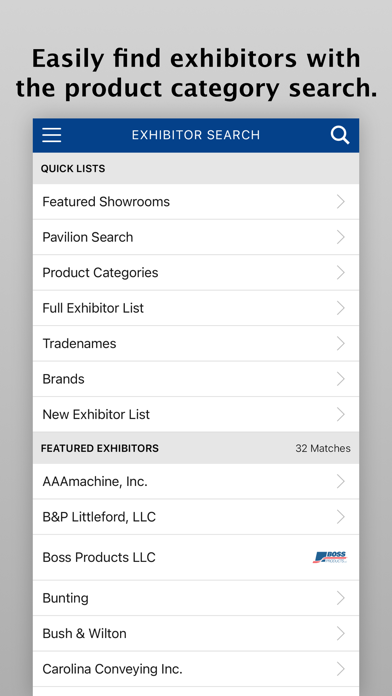392x696 pixels.
Task: Tap the chevron next to Tradenames
Action: pos(341,344)
